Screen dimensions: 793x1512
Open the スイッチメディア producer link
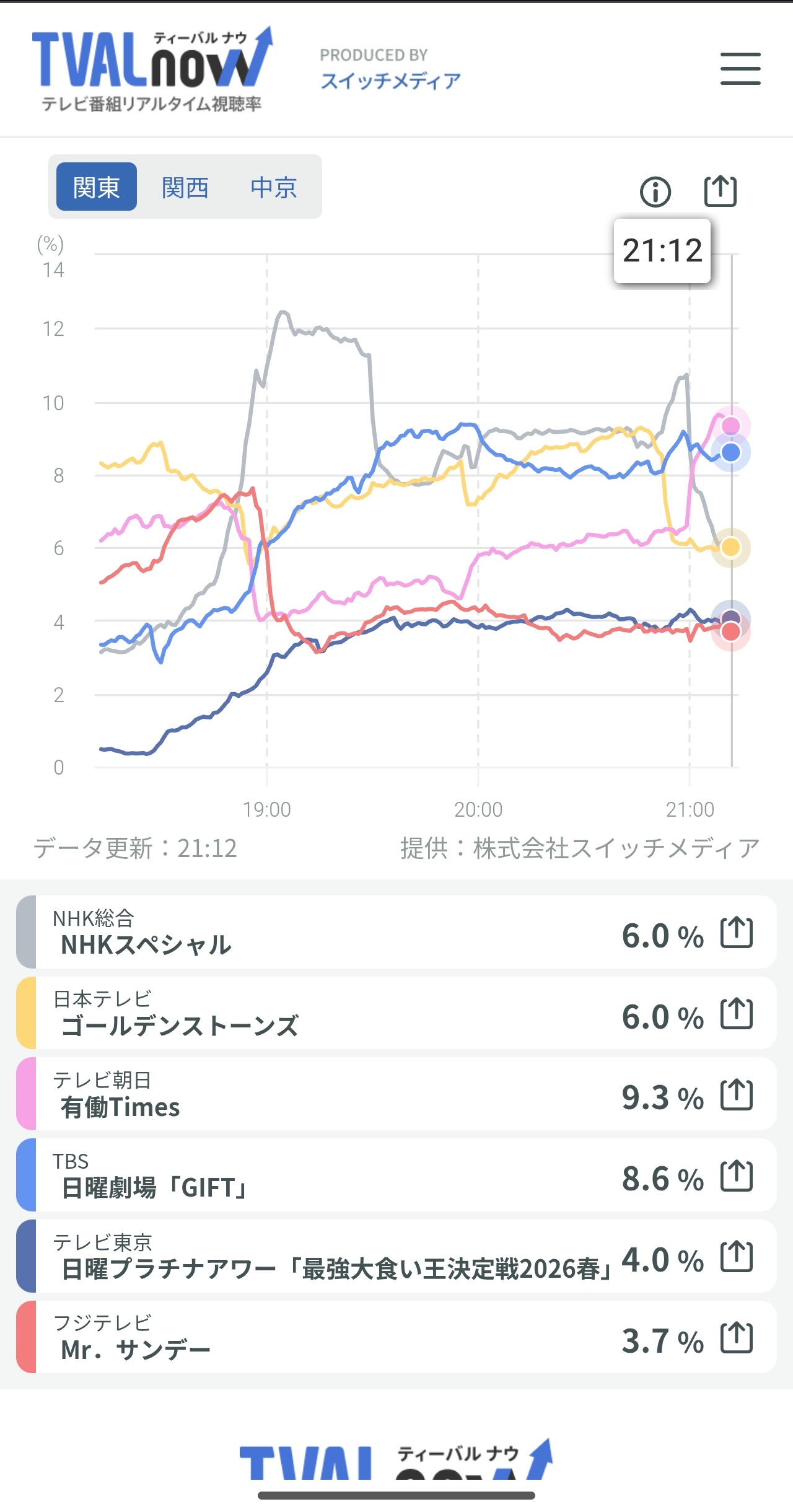click(390, 81)
